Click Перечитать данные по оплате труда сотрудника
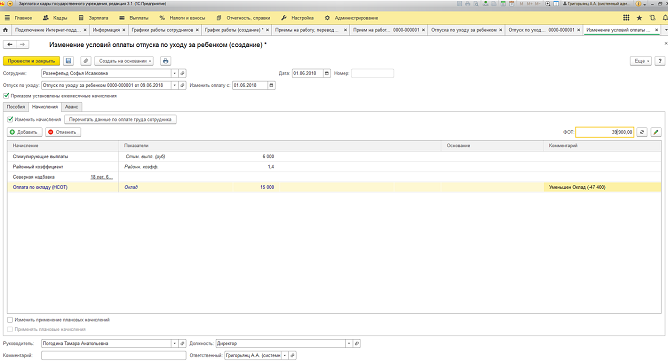This screenshot has width=668, height=363. point(120,119)
